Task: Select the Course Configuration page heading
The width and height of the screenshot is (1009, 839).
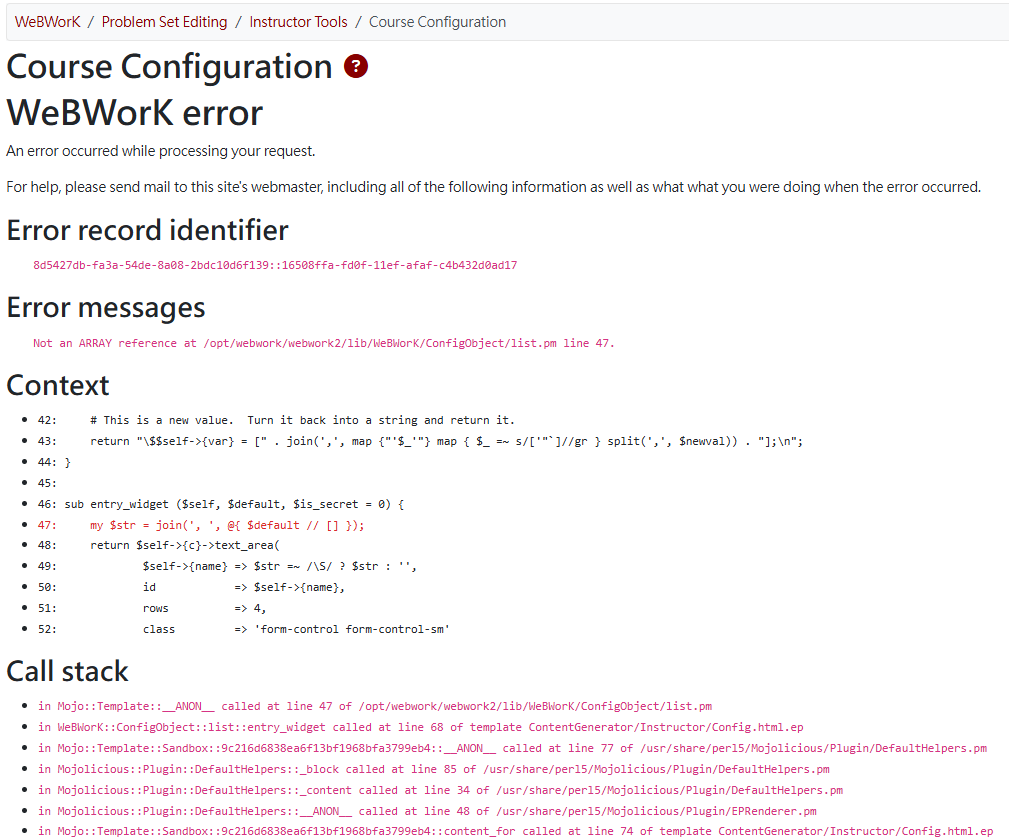Action: (169, 67)
